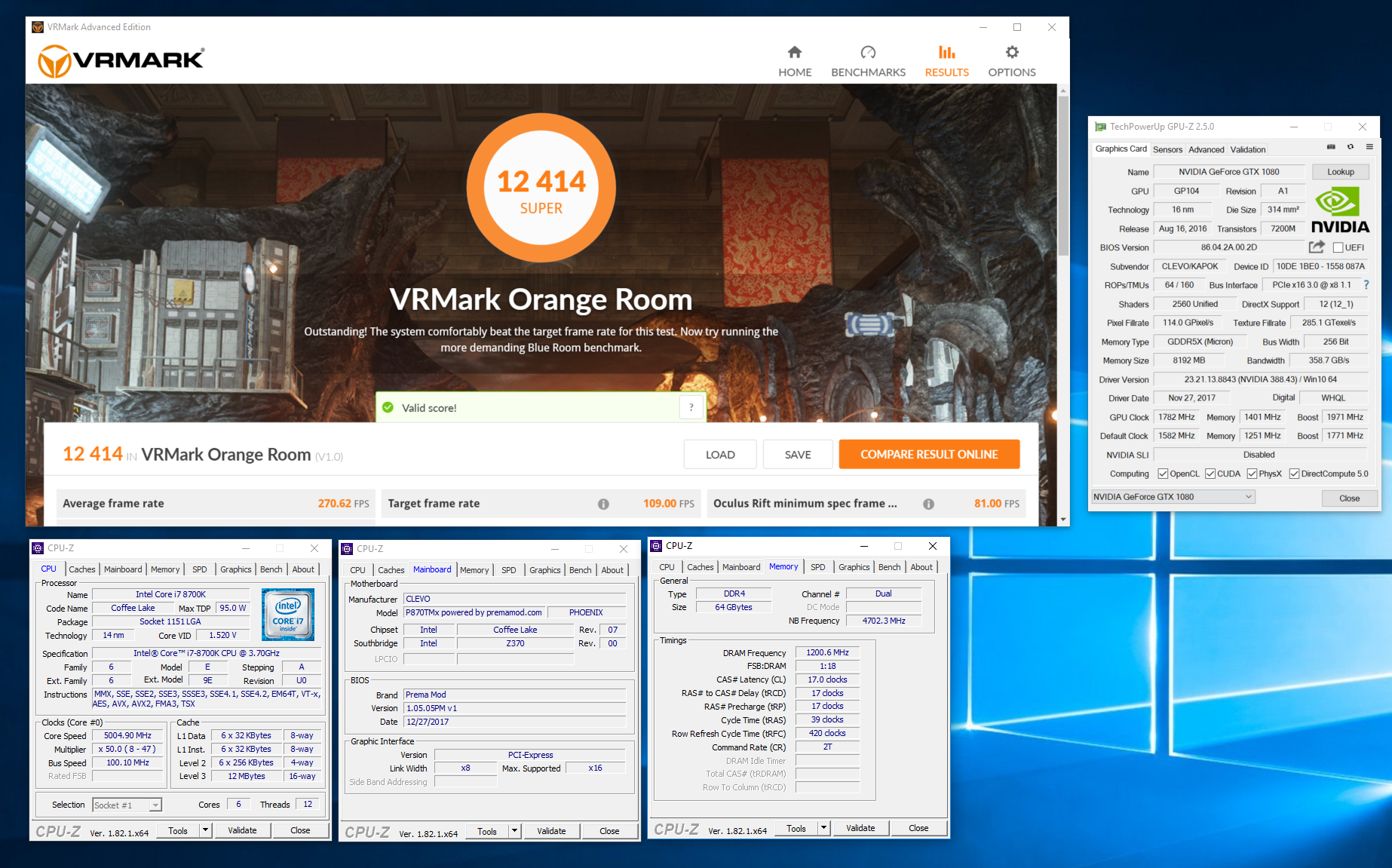This screenshot has width=1392, height=868.
Task: Click green checkmark next to Valid score
Action: pyautogui.click(x=388, y=407)
